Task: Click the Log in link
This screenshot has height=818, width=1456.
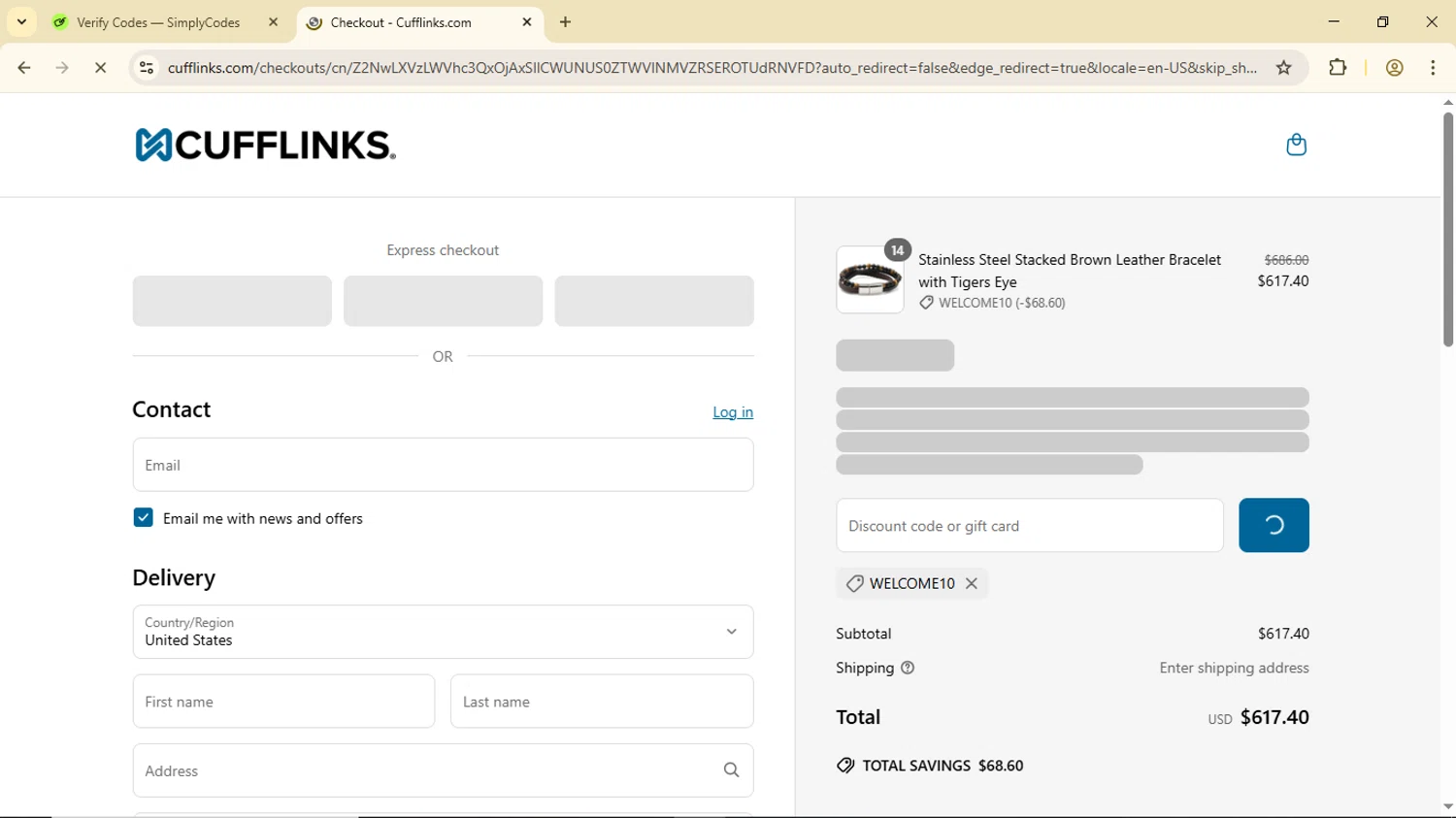Action: click(733, 412)
